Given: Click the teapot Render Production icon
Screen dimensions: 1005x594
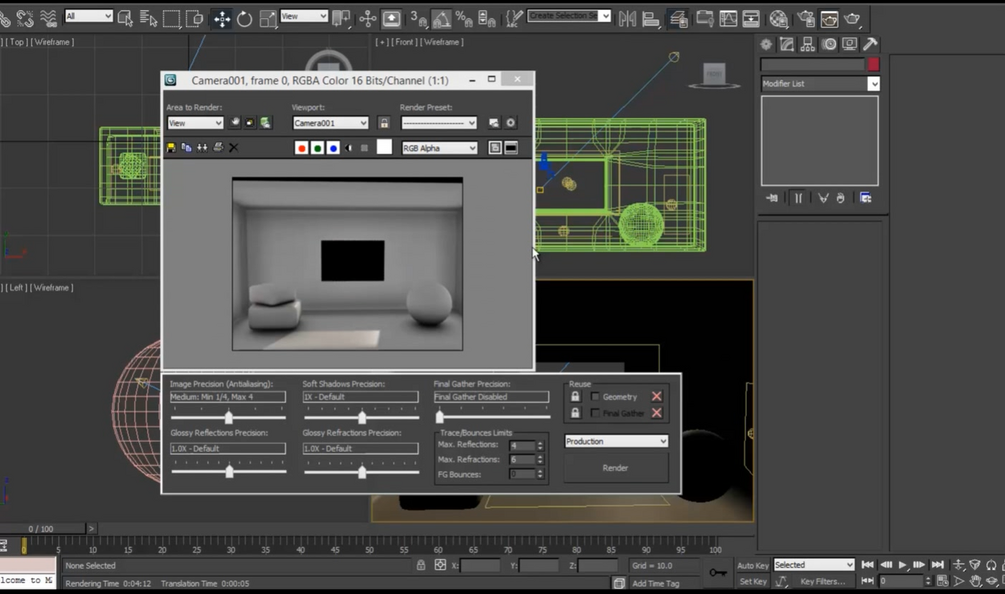Looking at the screenshot, I should tap(852, 19).
